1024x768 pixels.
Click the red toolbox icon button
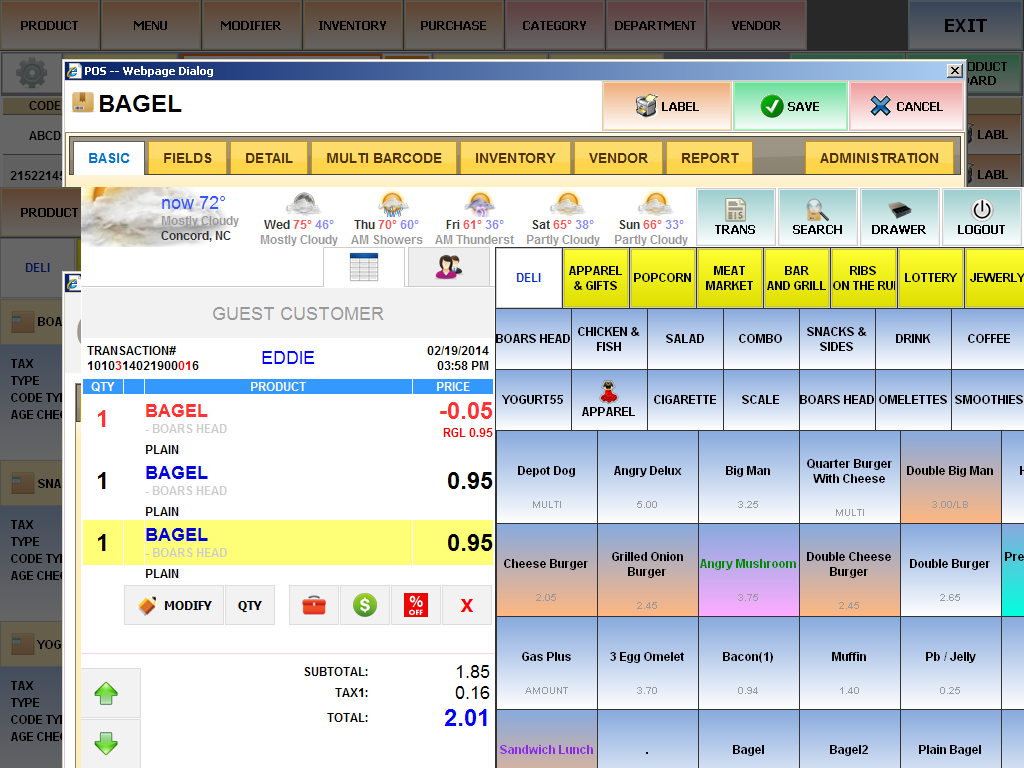(x=313, y=605)
